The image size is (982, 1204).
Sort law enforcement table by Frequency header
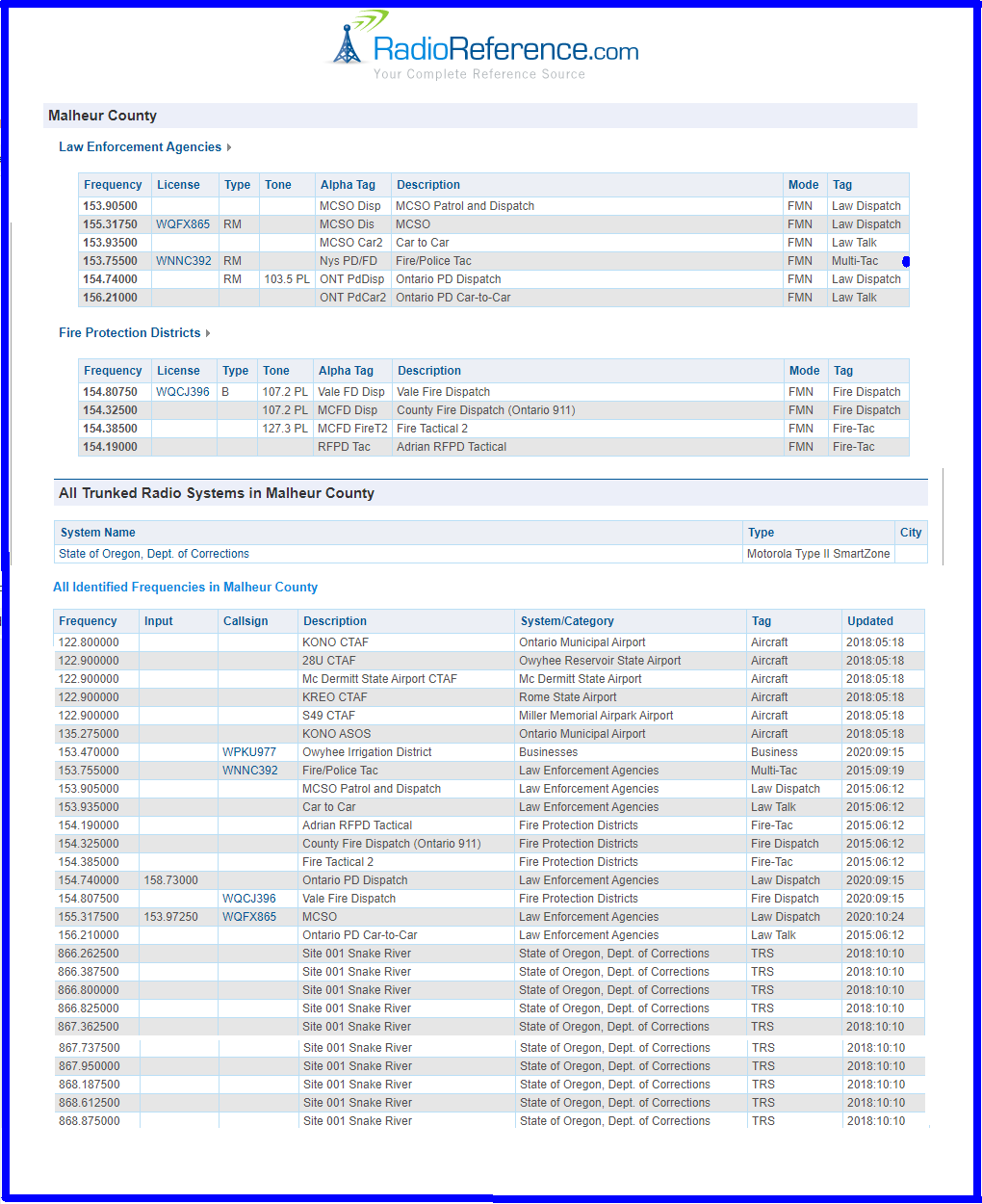113,185
